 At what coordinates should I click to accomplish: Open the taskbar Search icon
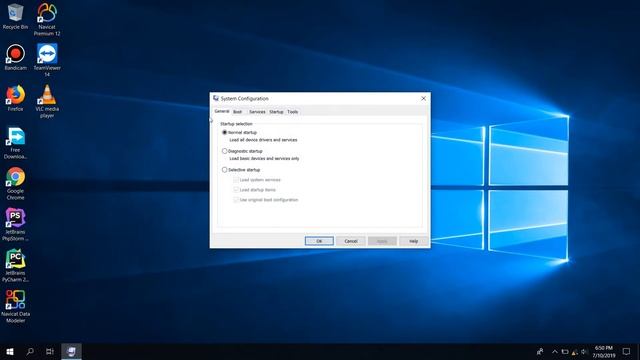click(x=30, y=351)
